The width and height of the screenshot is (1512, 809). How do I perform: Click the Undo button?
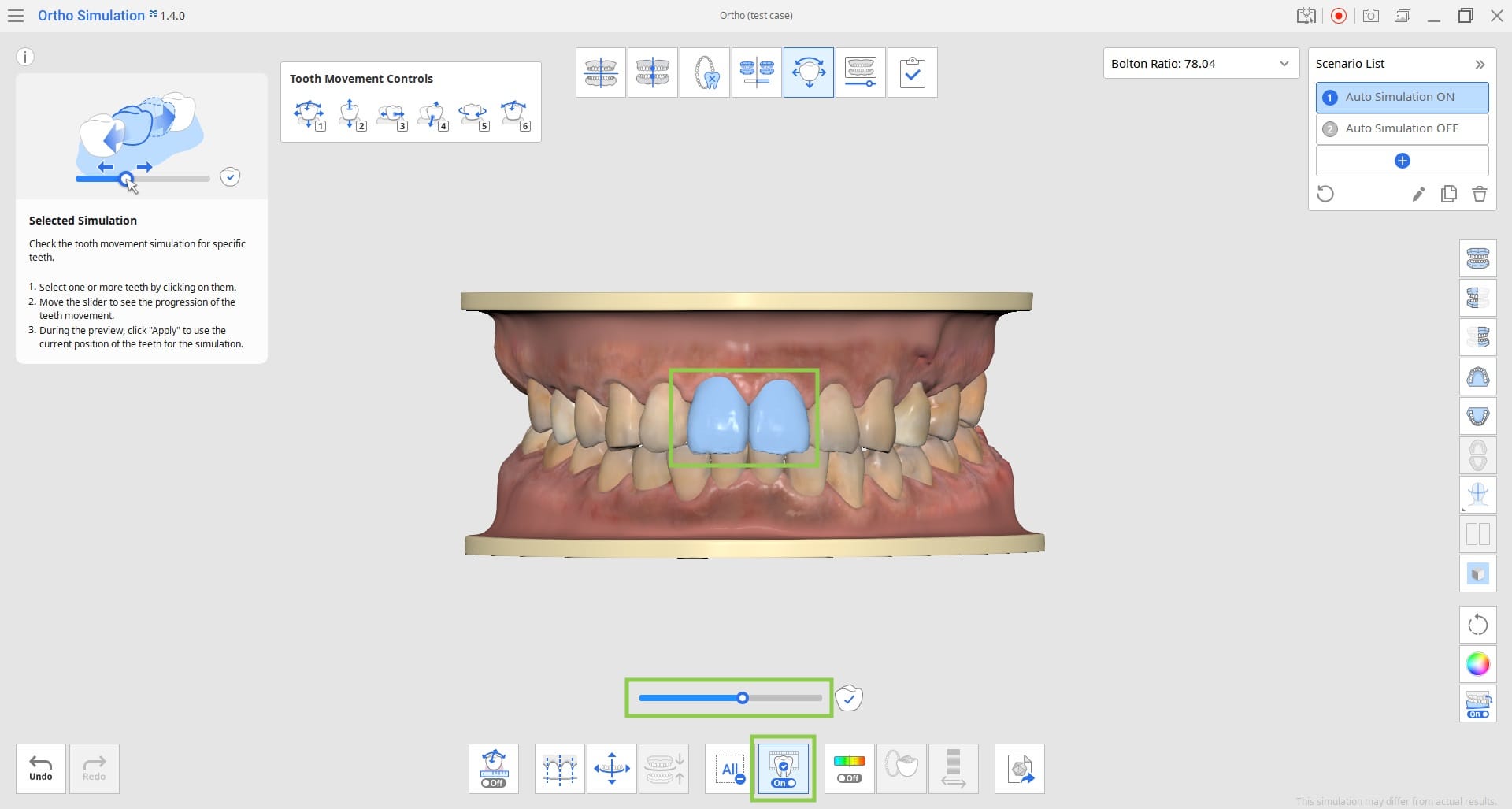tap(41, 769)
